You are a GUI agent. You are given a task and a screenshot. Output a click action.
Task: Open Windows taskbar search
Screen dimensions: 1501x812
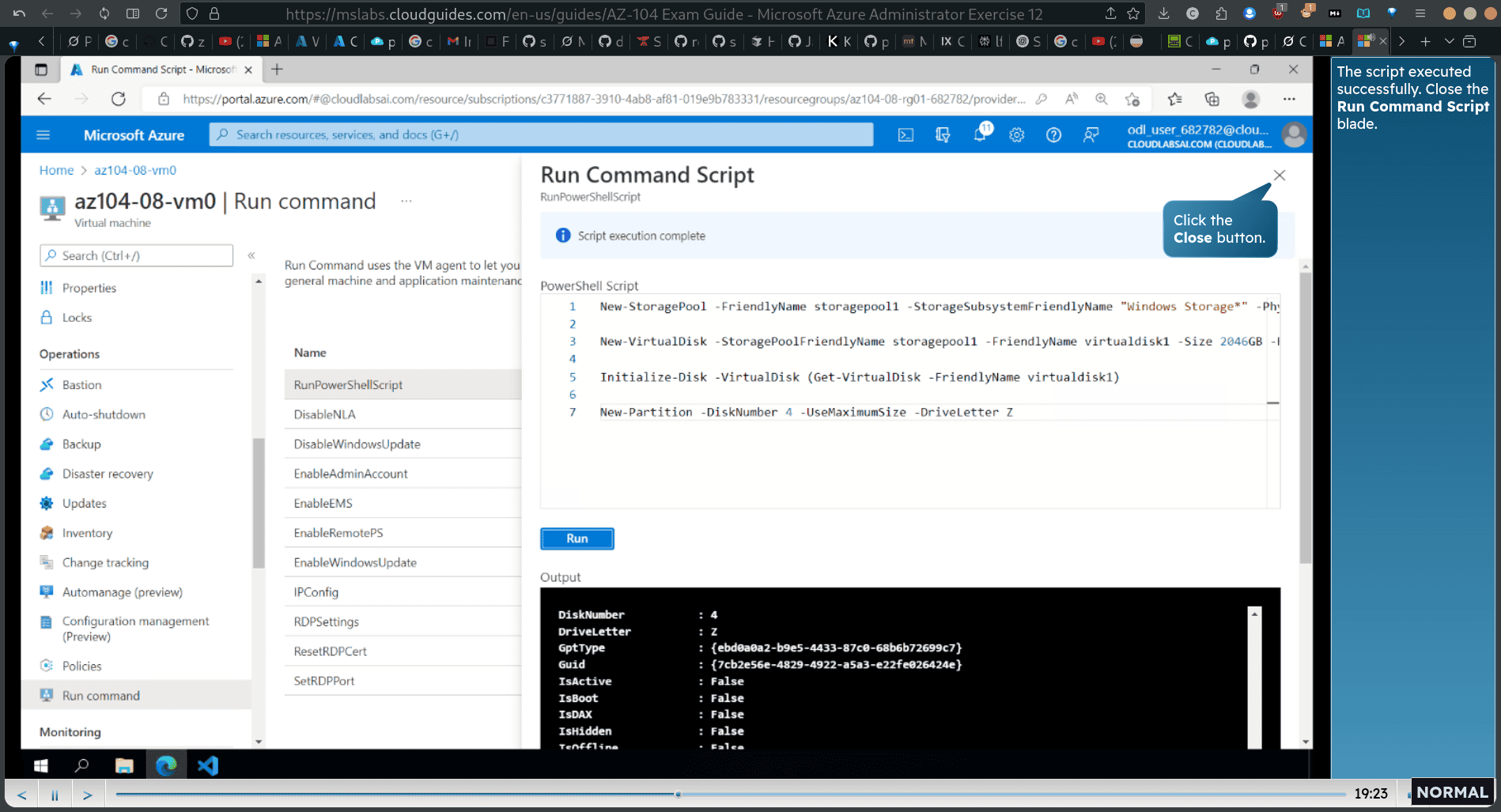pos(81,765)
